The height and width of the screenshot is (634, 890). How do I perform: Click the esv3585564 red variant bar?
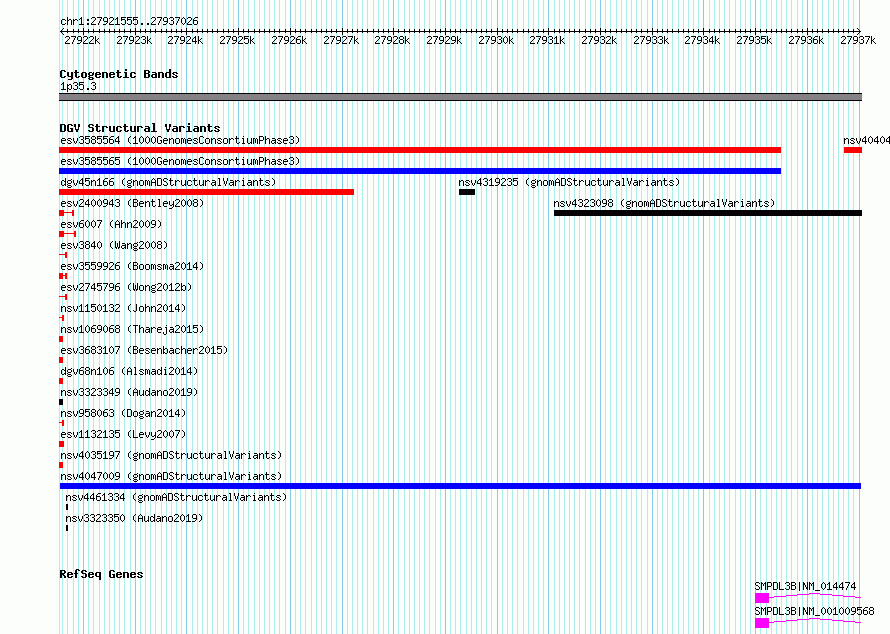(x=420, y=150)
